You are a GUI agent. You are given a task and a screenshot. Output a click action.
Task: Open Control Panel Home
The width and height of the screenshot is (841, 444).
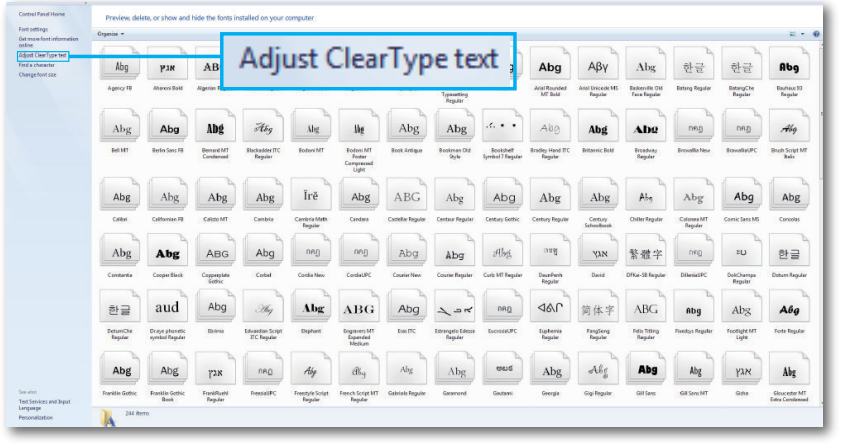[x=41, y=14]
